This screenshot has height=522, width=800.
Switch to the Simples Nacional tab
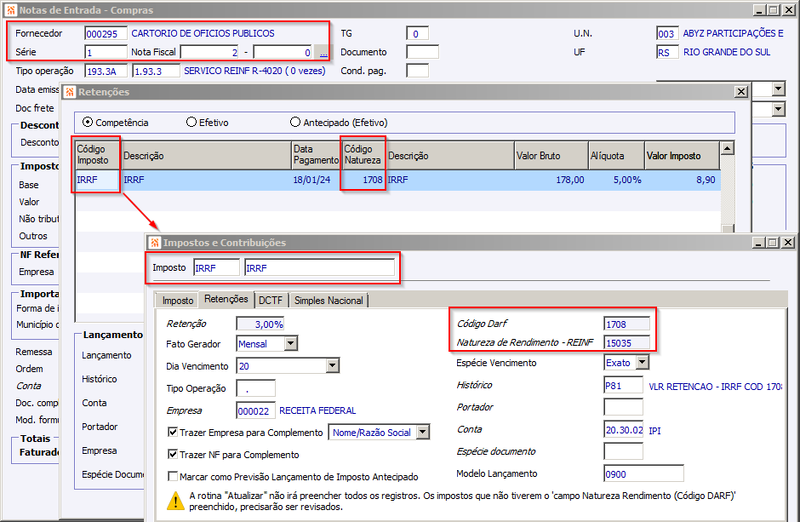329,301
